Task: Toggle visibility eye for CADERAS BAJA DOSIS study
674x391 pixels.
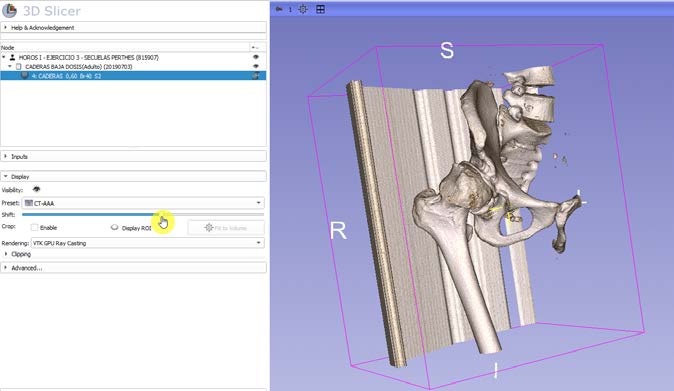Action: [256, 67]
